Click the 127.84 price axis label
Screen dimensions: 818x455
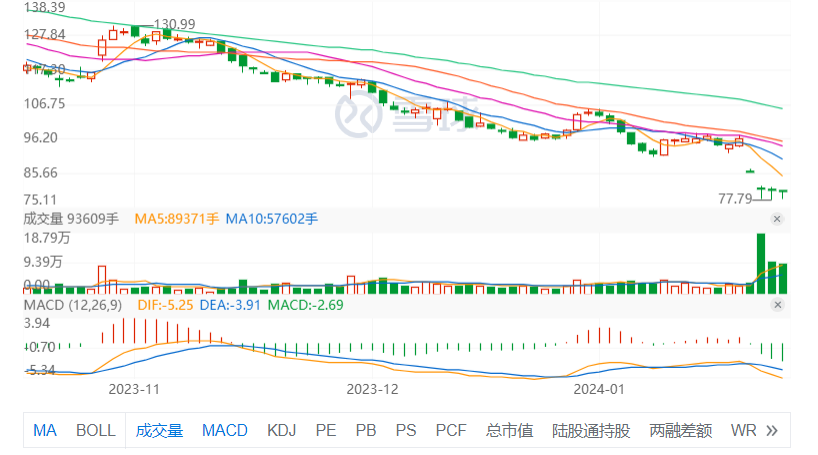[x=45, y=34]
